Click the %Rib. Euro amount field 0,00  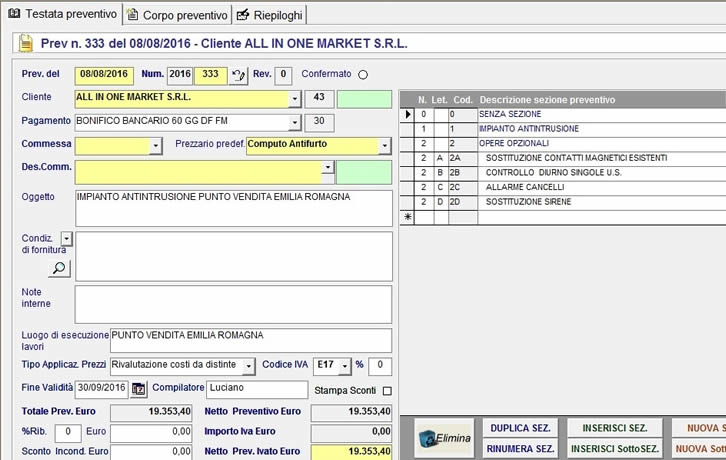(x=151, y=433)
